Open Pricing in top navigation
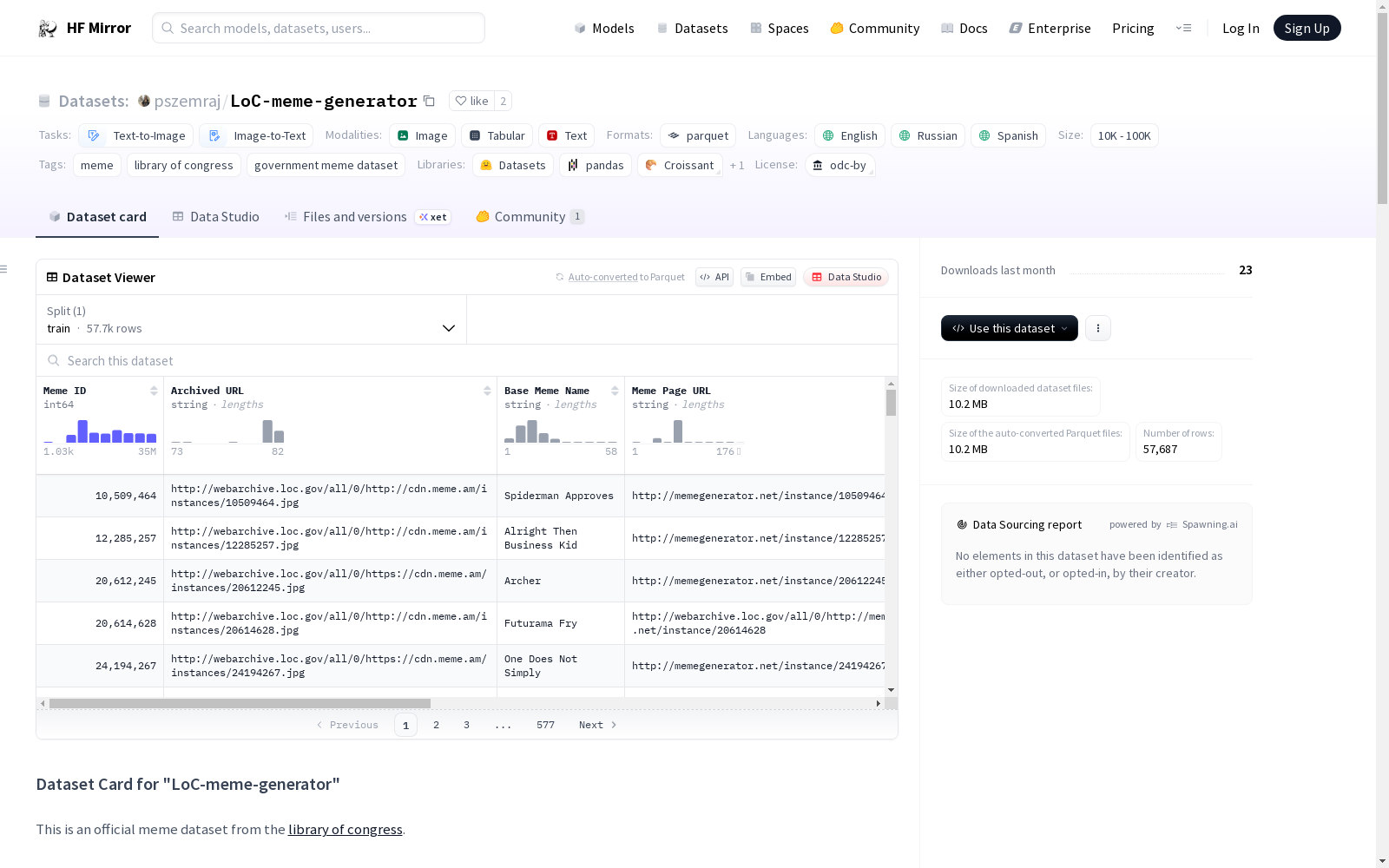Image resolution: width=1389 pixels, height=868 pixels. [x=1133, y=28]
